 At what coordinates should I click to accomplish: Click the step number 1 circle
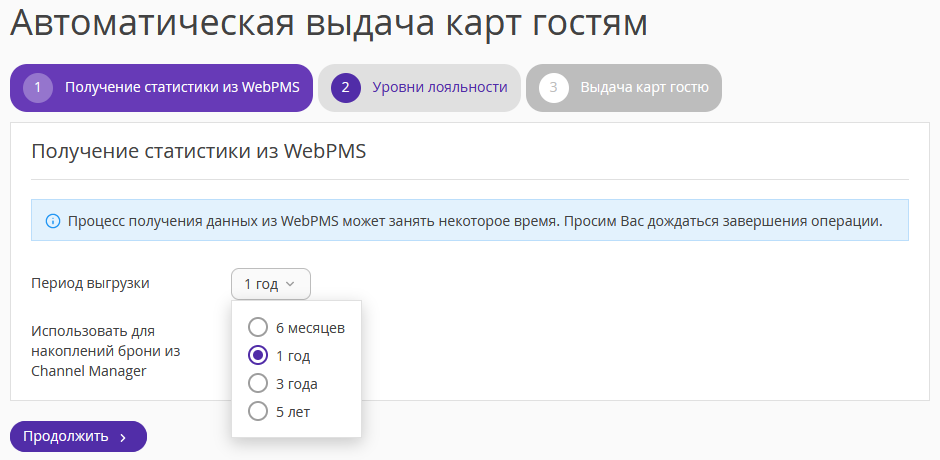(38, 88)
